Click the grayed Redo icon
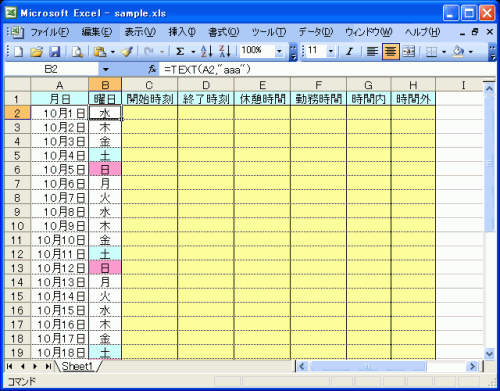This screenshot has width=500, height=391. [149, 52]
